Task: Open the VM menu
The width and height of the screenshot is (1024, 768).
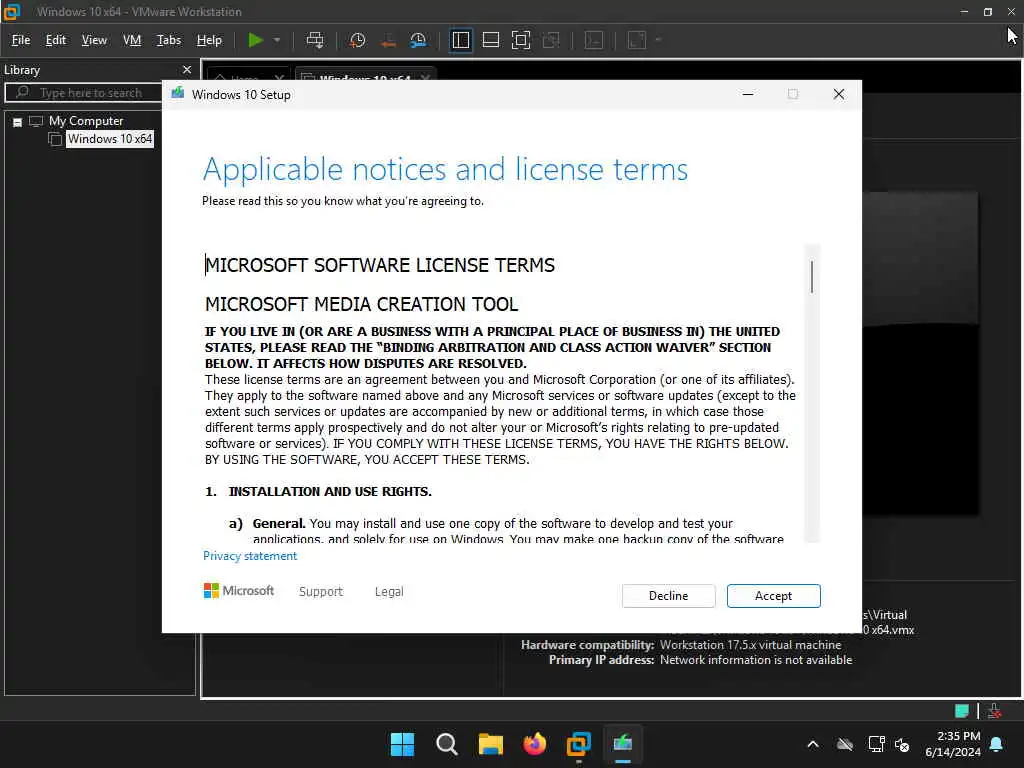Action: [132, 40]
